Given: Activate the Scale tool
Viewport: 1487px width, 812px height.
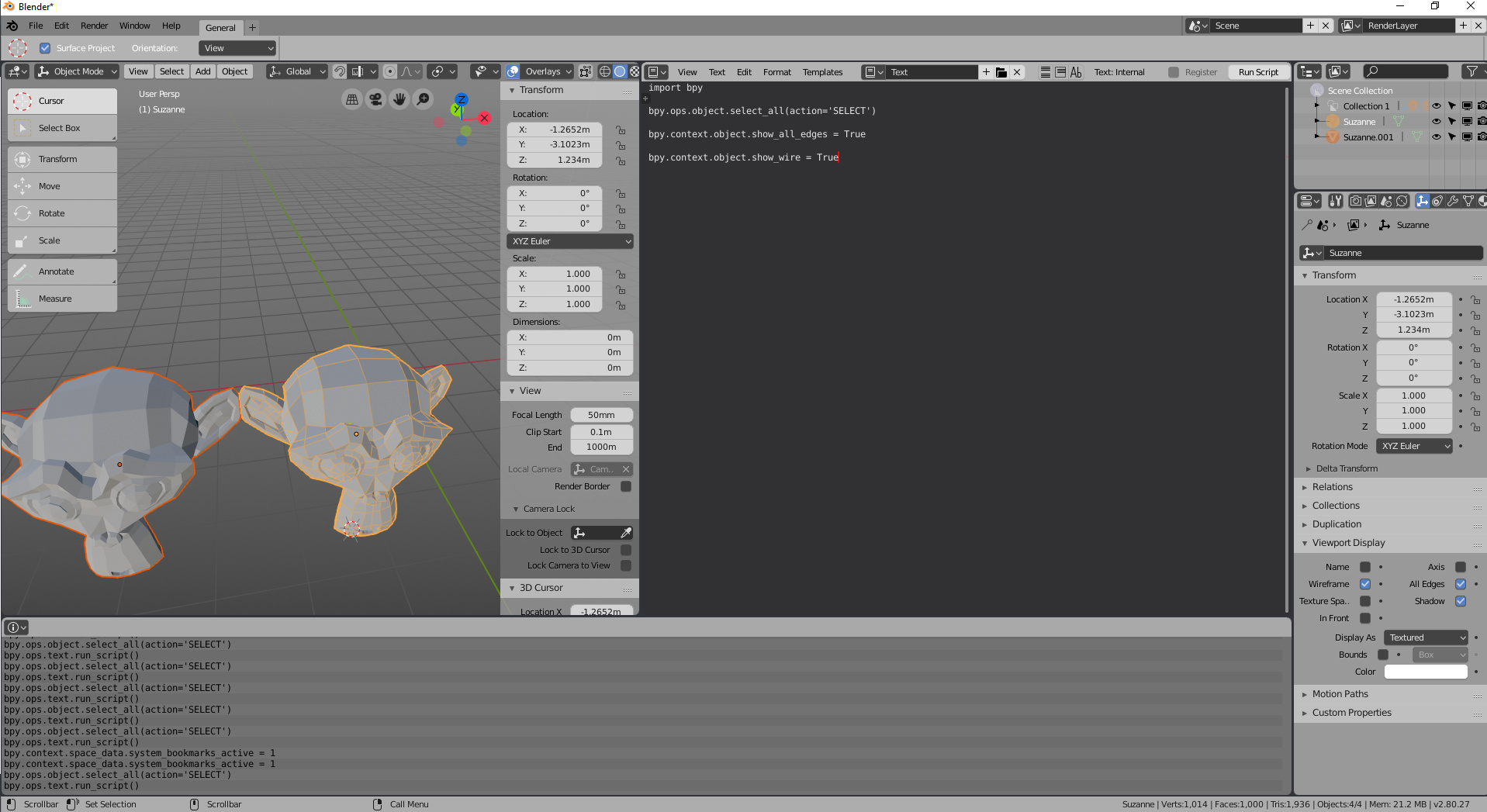Looking at the screenshot, I should (62, 240).
